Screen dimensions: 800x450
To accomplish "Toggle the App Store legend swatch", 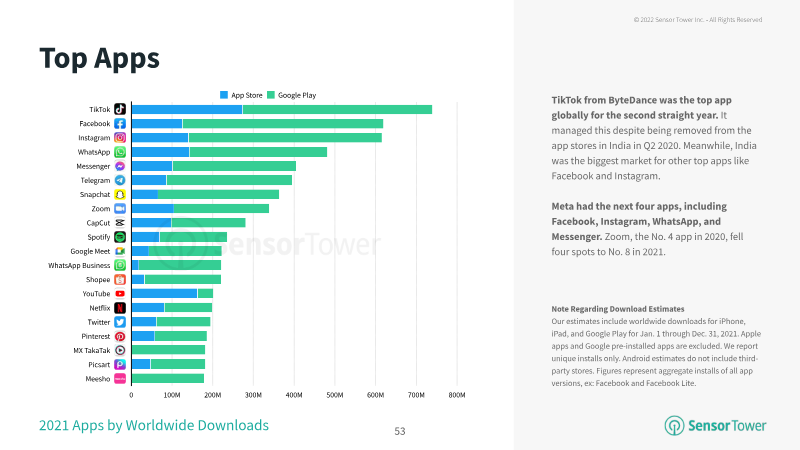I will (223, 95).
